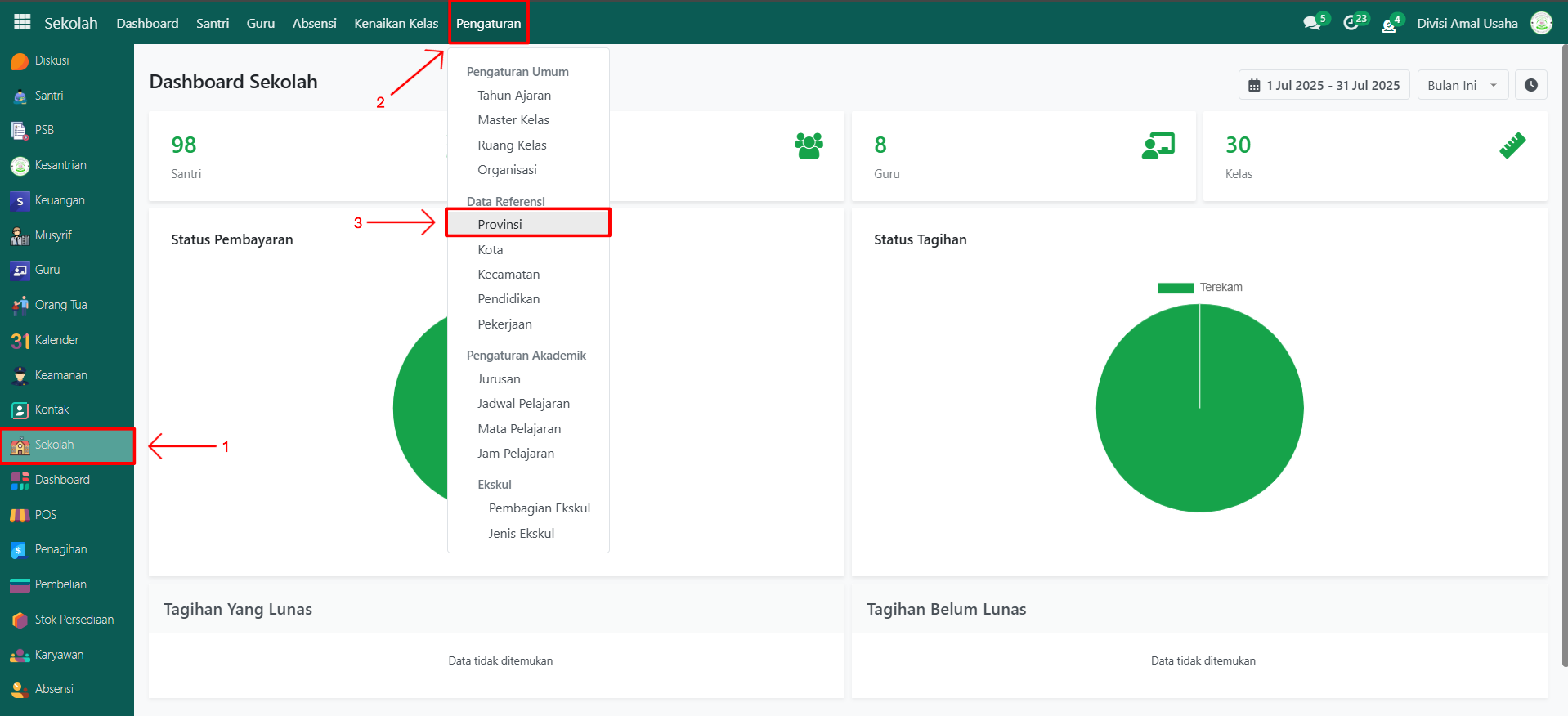Viewport: 1568px width, 716px height.
Task: Click the clock icon beside Bulan Ini
Action: pyautogui.click(x=1530, y=85)
